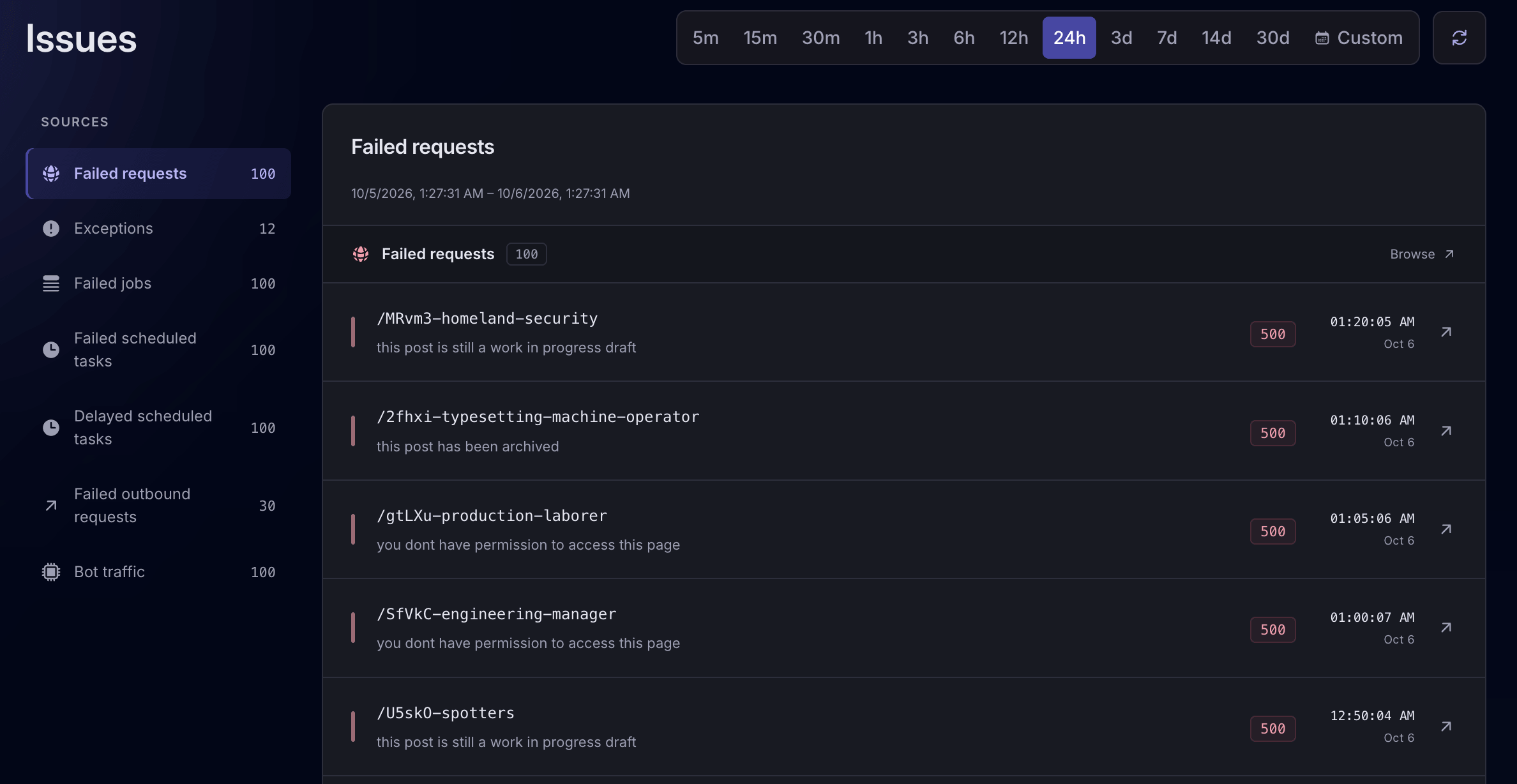This screenshot has width=1517, height=784.
Task: Select the 12h time range
Action: 1013,38
